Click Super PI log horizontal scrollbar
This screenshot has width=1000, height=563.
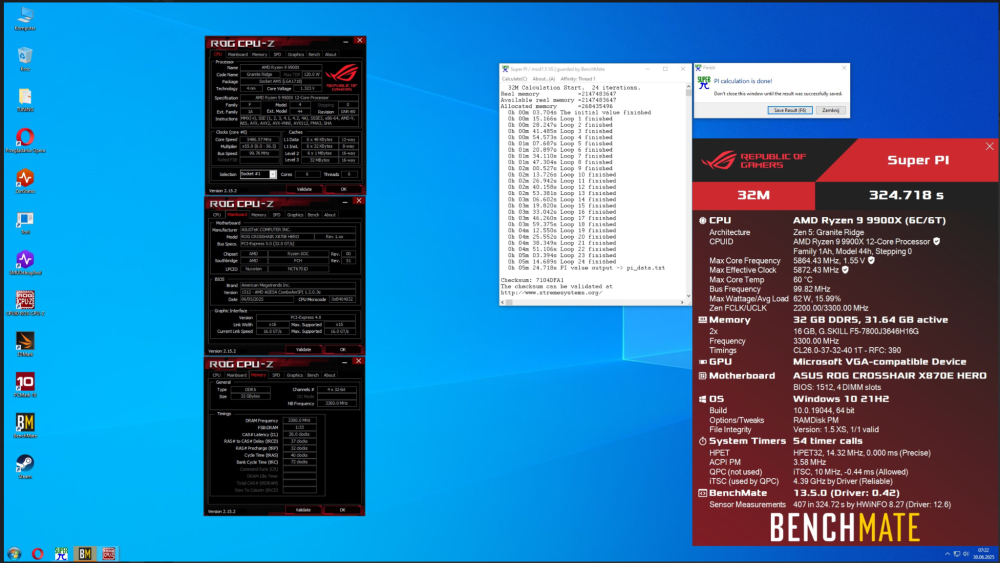(592, 302)
